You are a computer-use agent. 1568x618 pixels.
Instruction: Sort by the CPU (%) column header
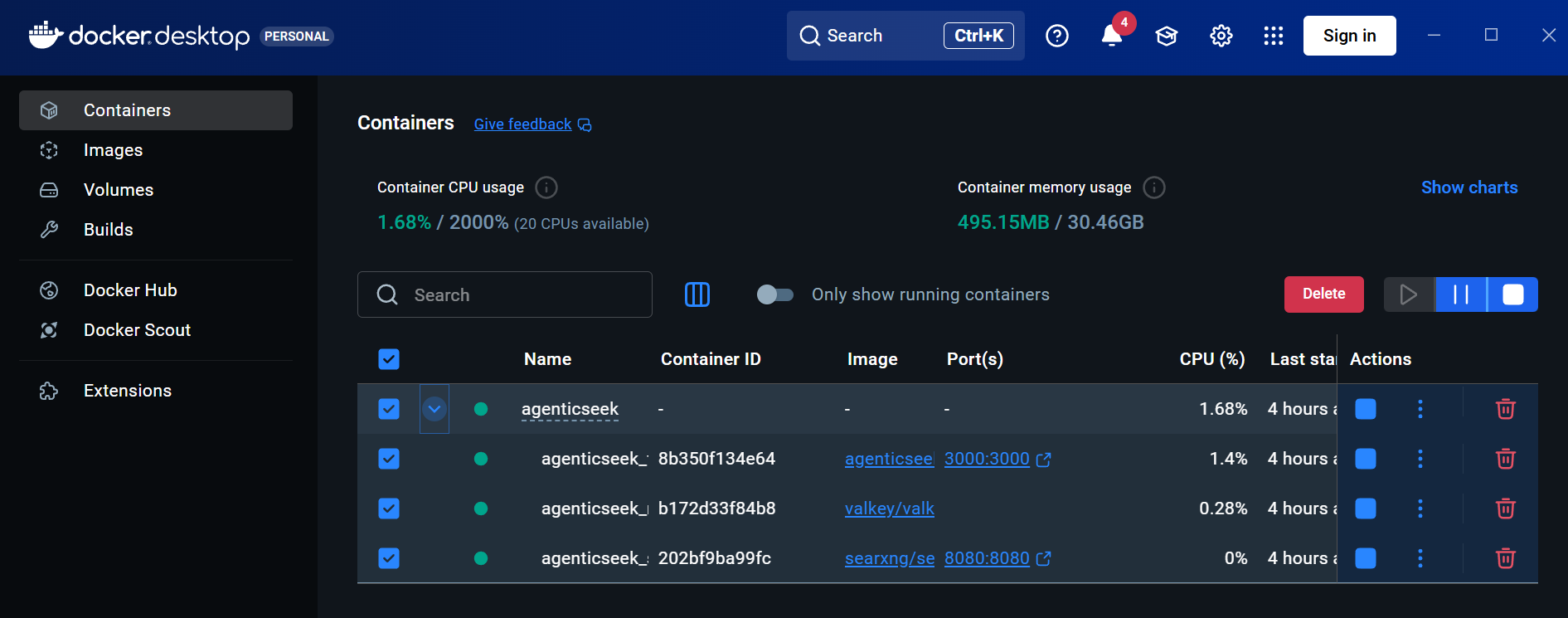[x=1212, y=359]
